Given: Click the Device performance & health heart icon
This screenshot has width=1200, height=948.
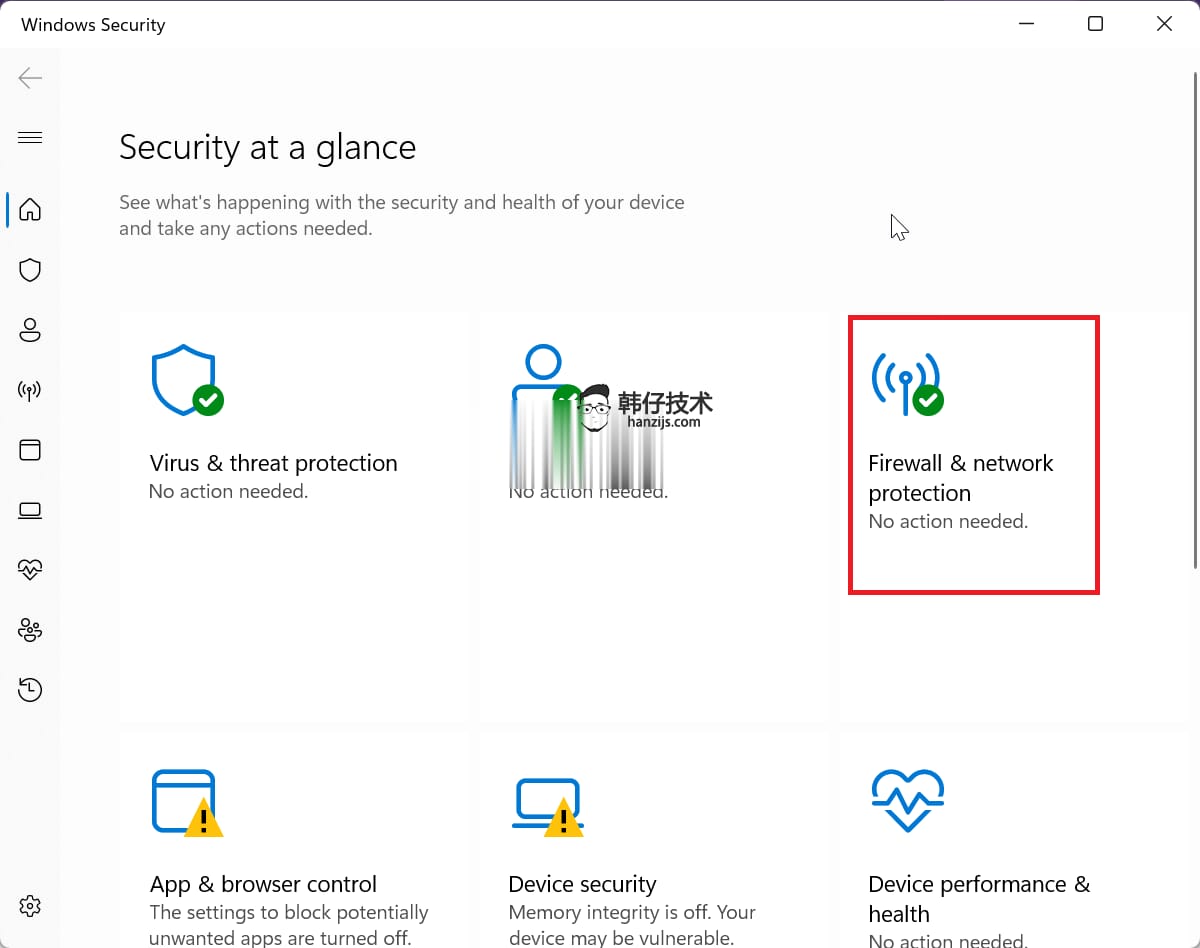Looking at the screenshot, I should click(x=907, y=800).
